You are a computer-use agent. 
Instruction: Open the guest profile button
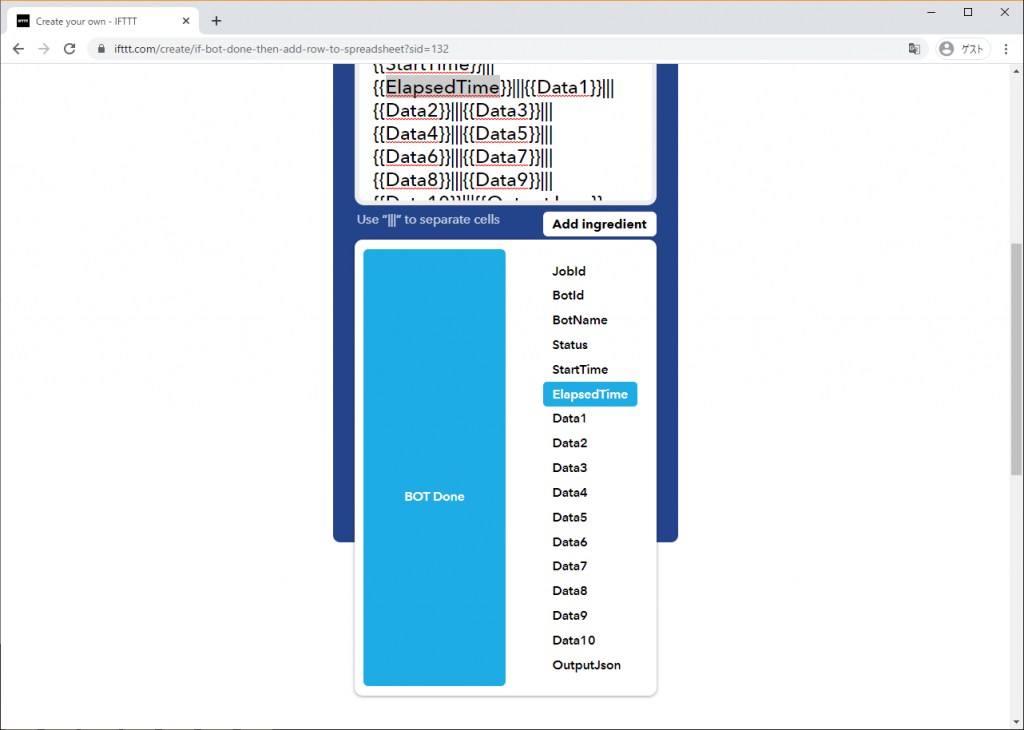(x=963, y=49)
